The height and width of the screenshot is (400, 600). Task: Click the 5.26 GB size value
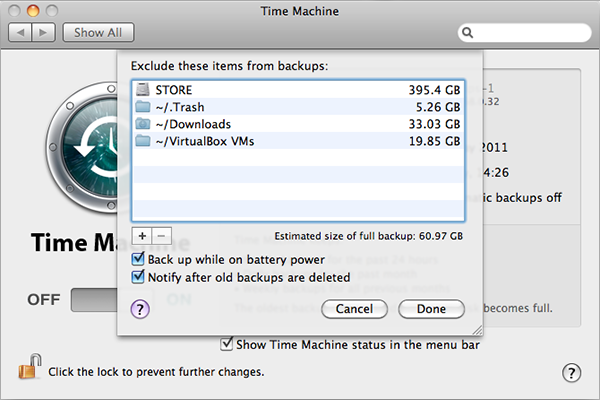[x=438, y=107]
